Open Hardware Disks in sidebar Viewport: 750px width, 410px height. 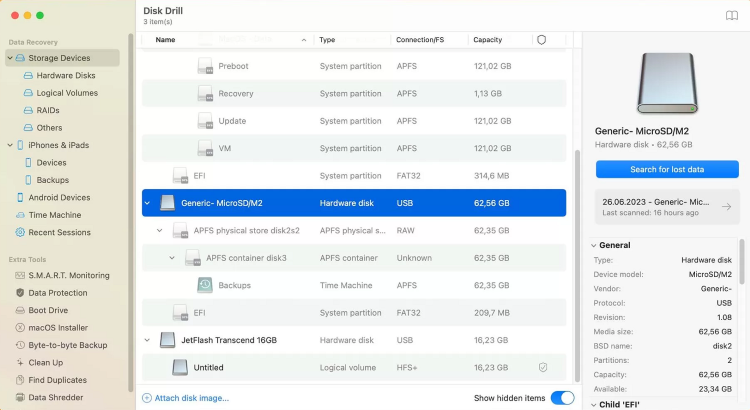coord(66,76)
